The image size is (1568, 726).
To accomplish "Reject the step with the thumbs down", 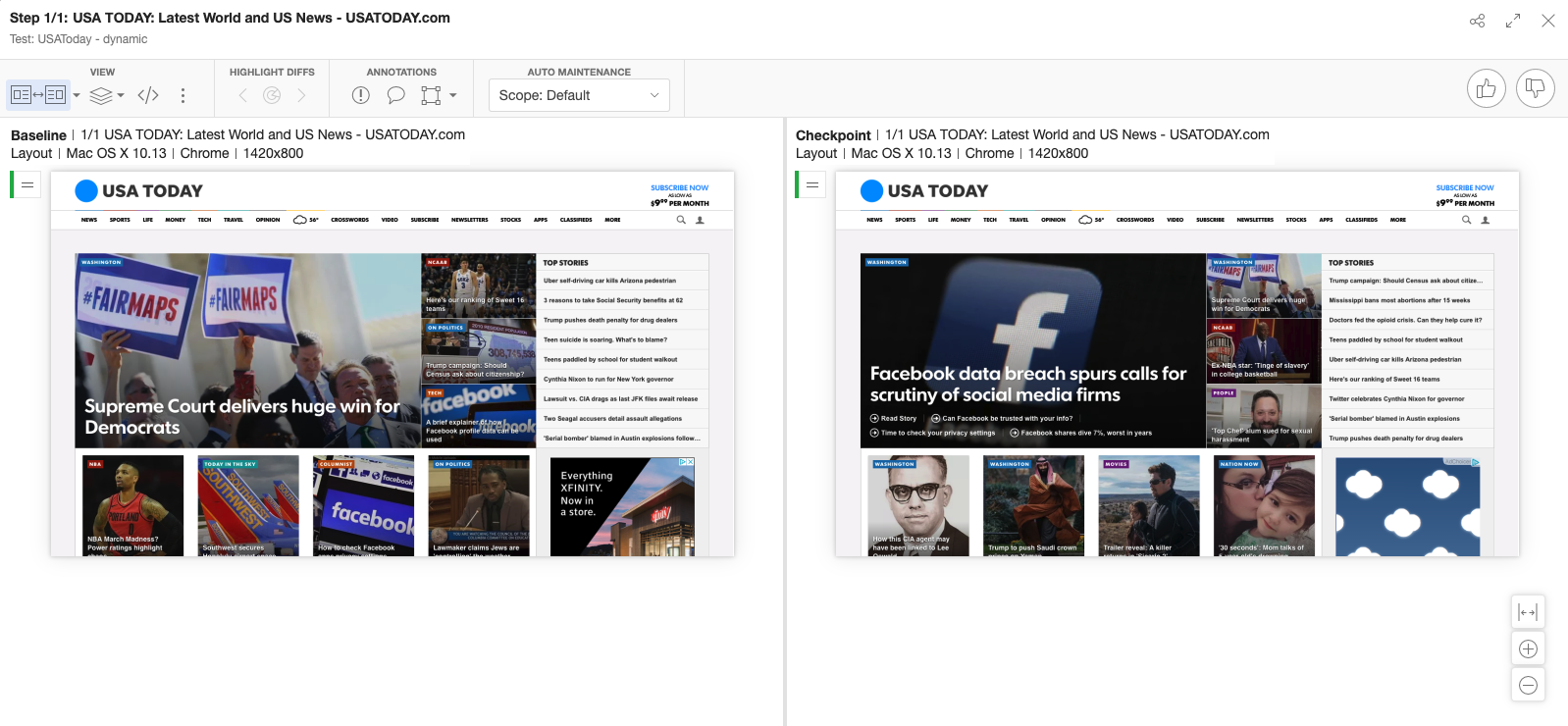I will click(x=1535, y=89).
